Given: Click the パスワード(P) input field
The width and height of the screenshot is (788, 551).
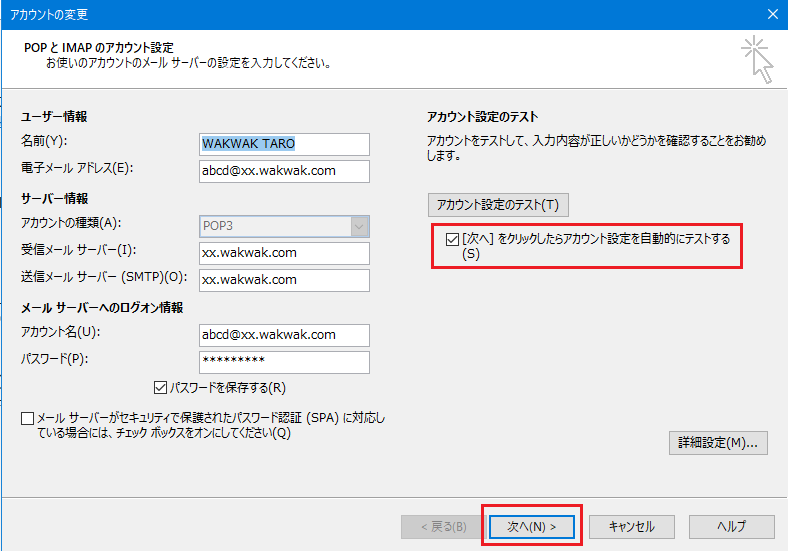Looking at the screenshot, I should click(x=284, y=362).
